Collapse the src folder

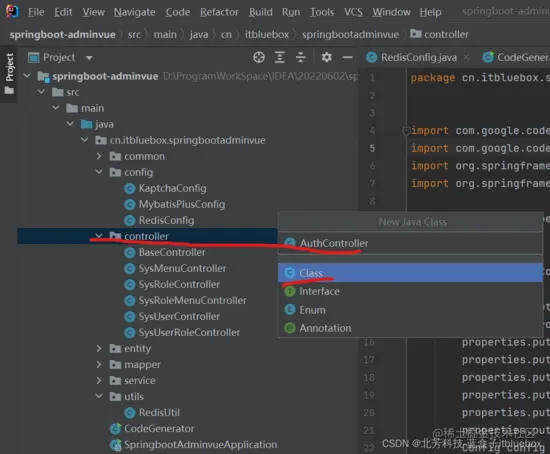(x=41, y=92)
